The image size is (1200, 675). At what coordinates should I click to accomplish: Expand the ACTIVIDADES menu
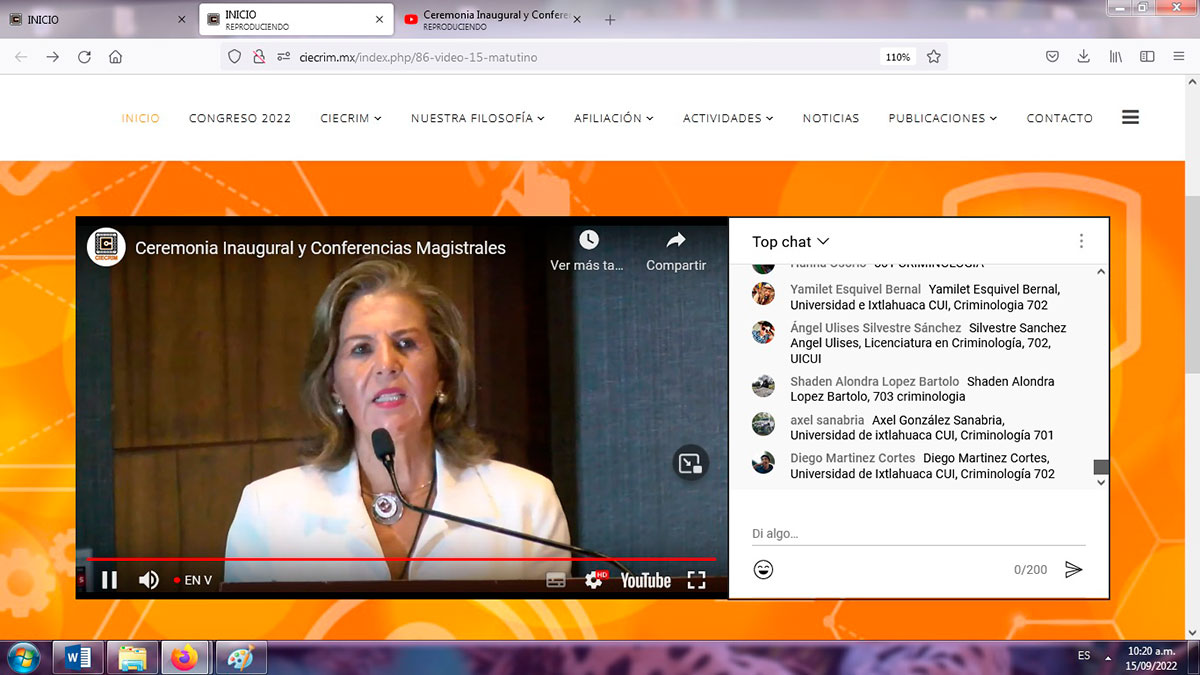tap(728, 118)
